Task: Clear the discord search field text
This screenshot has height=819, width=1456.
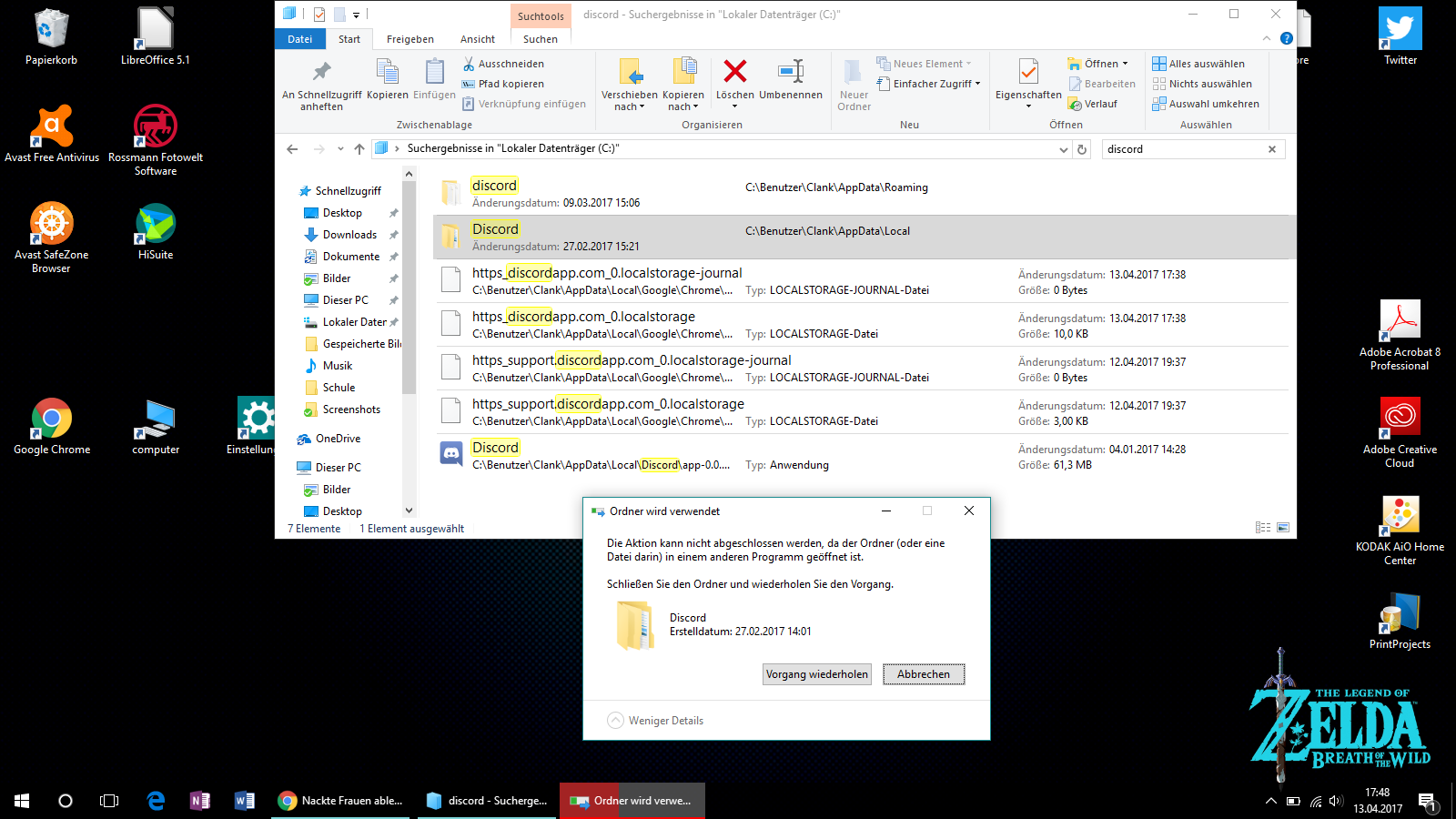Action: click(x=1272, y=149)
